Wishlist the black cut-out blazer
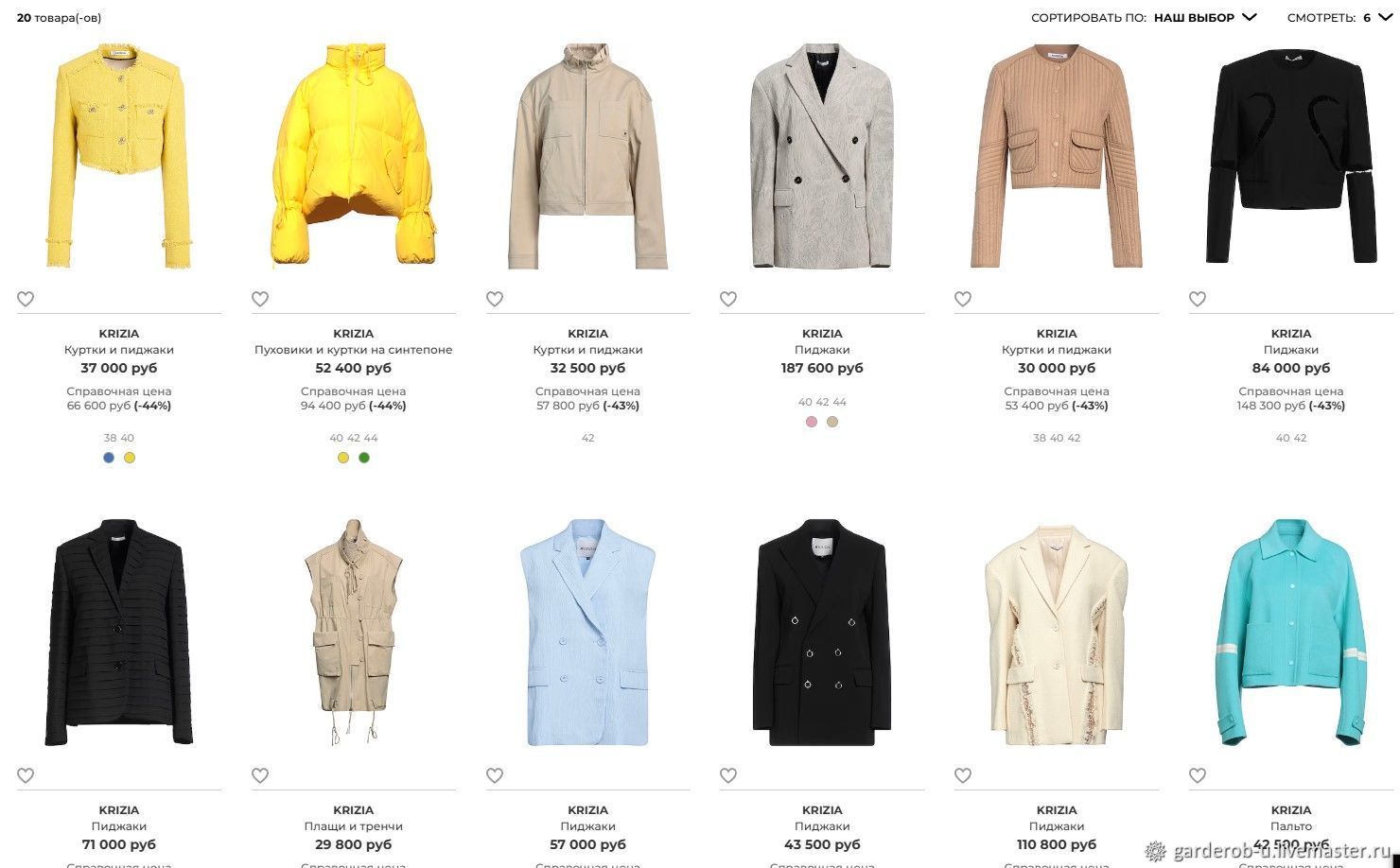Image resolution: width=1400 pixels, height=868 pixels. [1198, 299]
